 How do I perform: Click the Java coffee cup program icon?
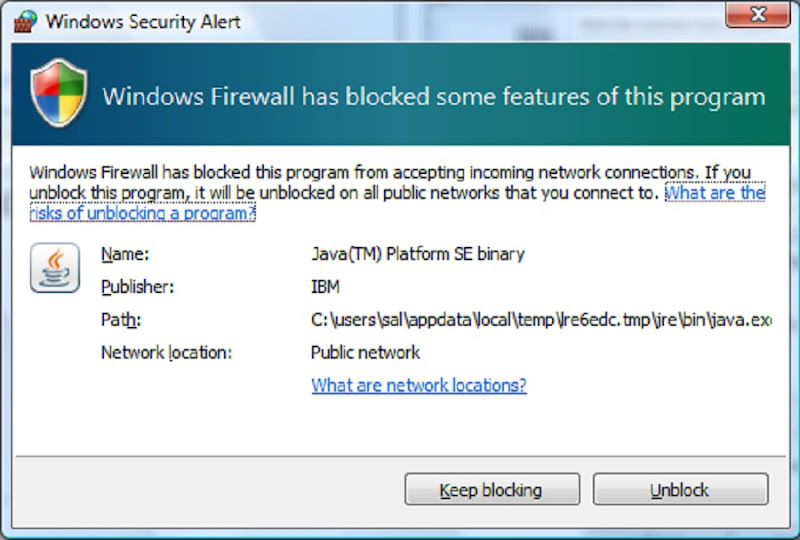tap(55, 267)
